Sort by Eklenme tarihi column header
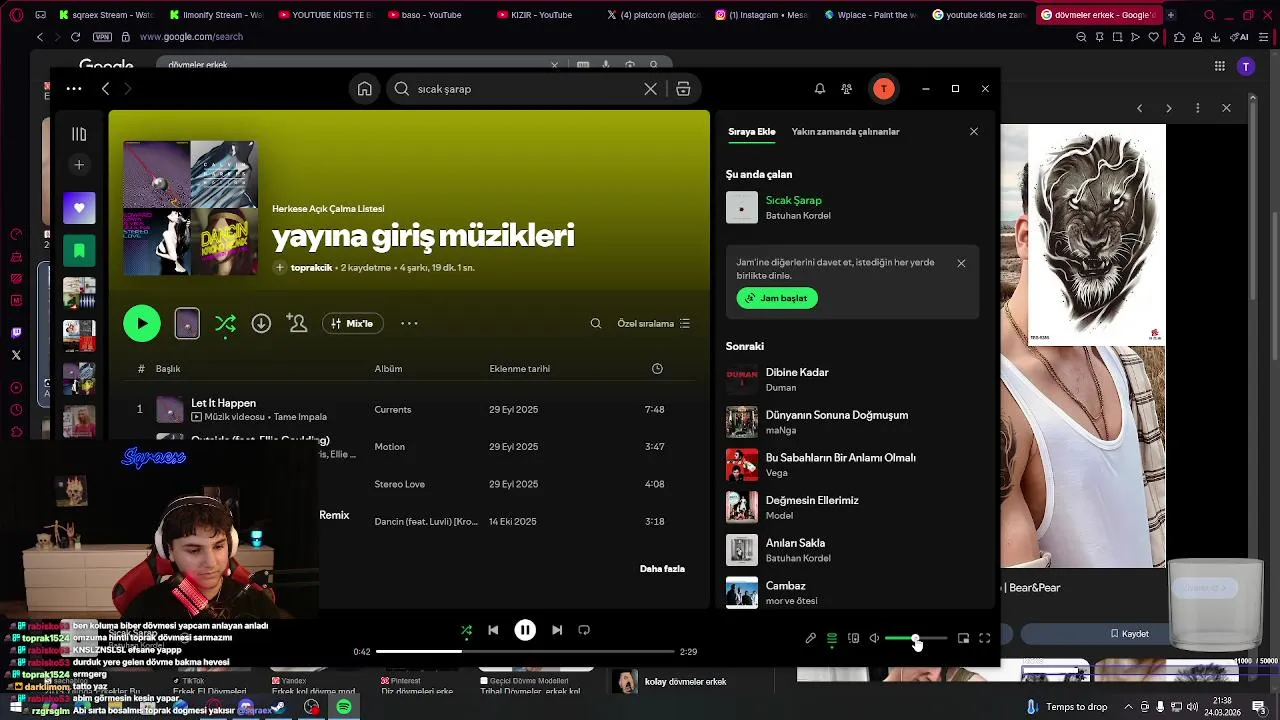Viewport: 1280px width, 720px height. (519, 369)
